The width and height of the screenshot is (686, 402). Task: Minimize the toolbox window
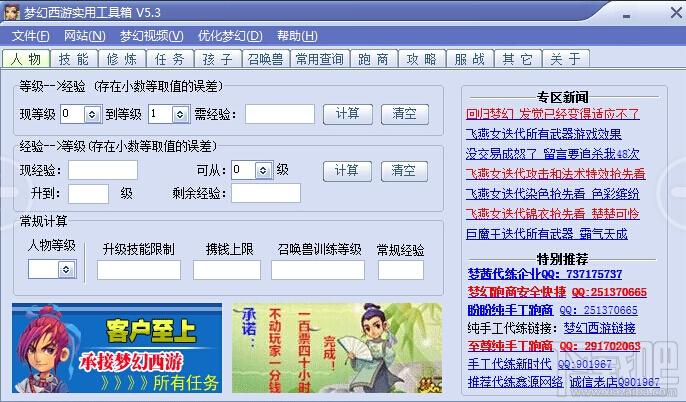click(626, 15)
